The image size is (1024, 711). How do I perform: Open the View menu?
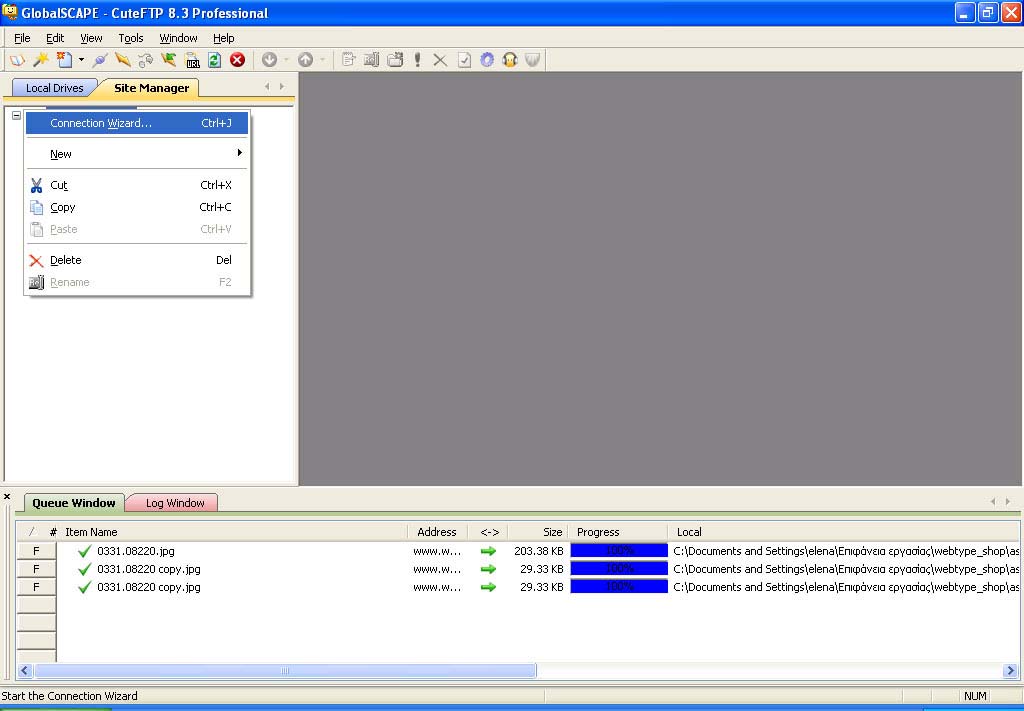[91, 38]
